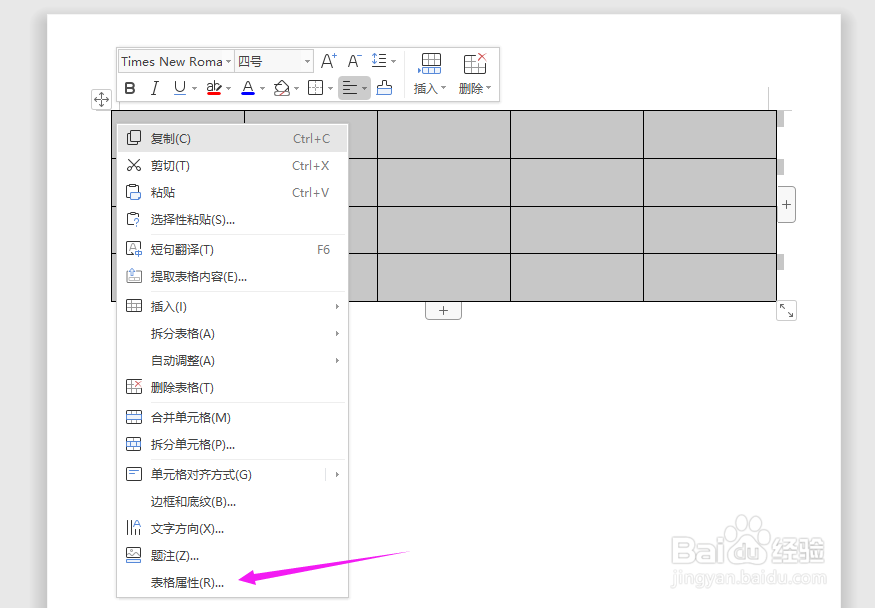Expand 拆分表格(A) submenu
The image size is (875, 608).
click(x=233, y=334)
